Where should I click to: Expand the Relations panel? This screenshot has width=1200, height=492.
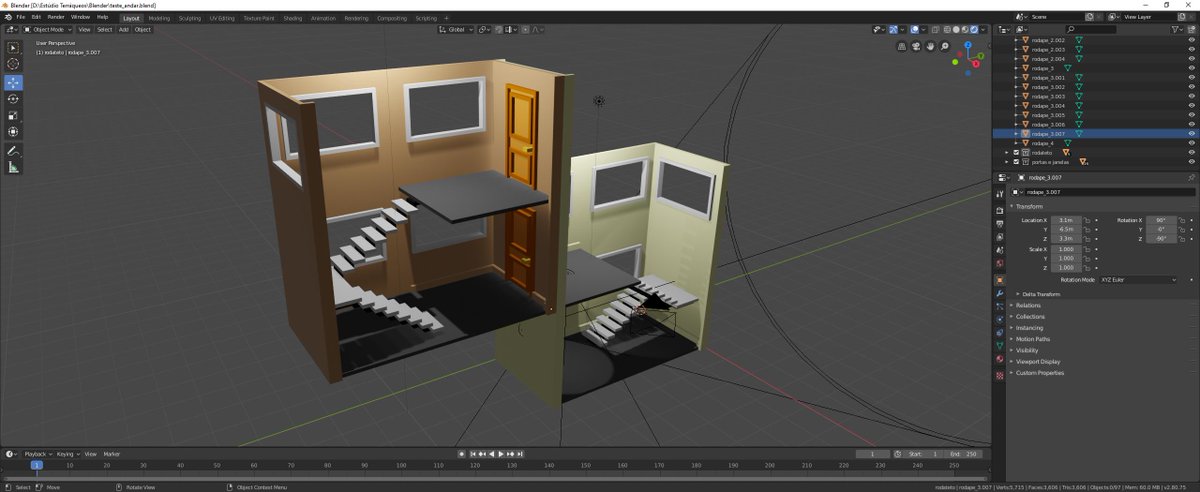[1027, 305]
